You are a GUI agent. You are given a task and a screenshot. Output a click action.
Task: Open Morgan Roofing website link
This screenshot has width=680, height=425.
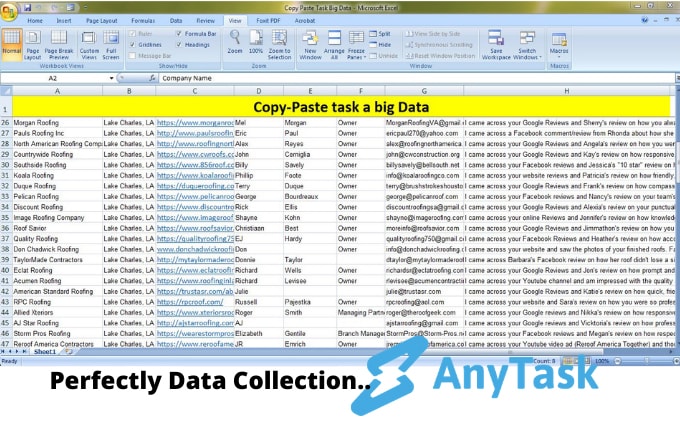coord(195,123)
